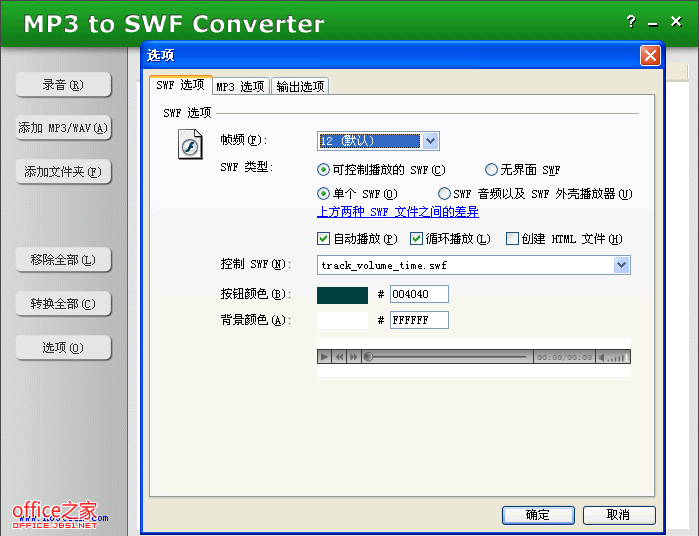The height and width of the screenshot is (536, 699).
Task: Close the 选项 dialog with the red X
Action: [x=650, y=56]
